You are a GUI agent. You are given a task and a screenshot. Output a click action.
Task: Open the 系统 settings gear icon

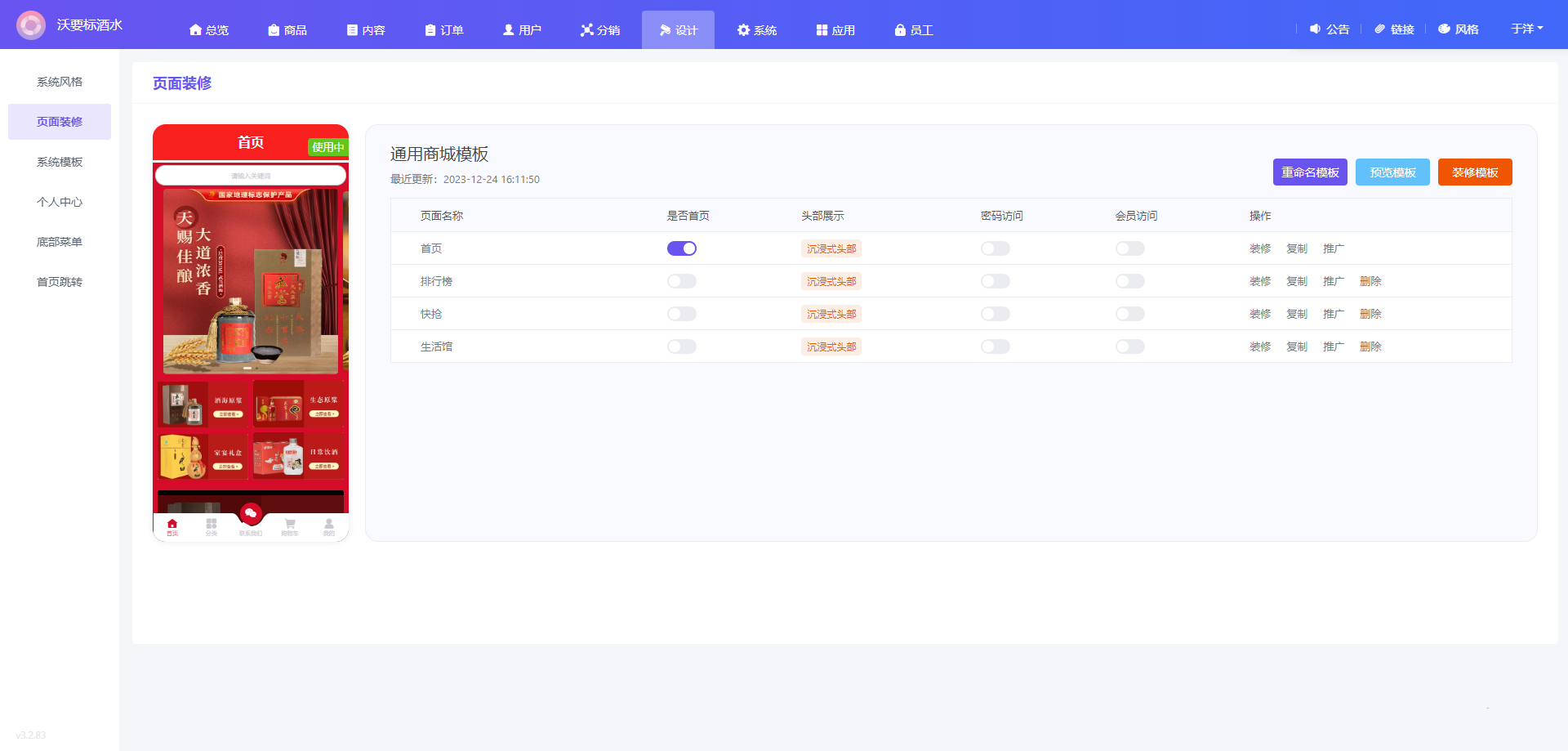(x=743, y=29)
